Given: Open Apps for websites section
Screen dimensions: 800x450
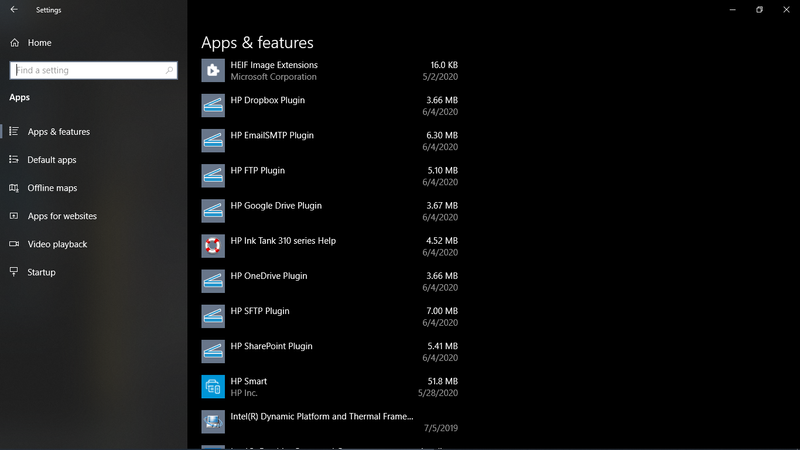Looking at the screenshot, I should click(x=62, y=216).
